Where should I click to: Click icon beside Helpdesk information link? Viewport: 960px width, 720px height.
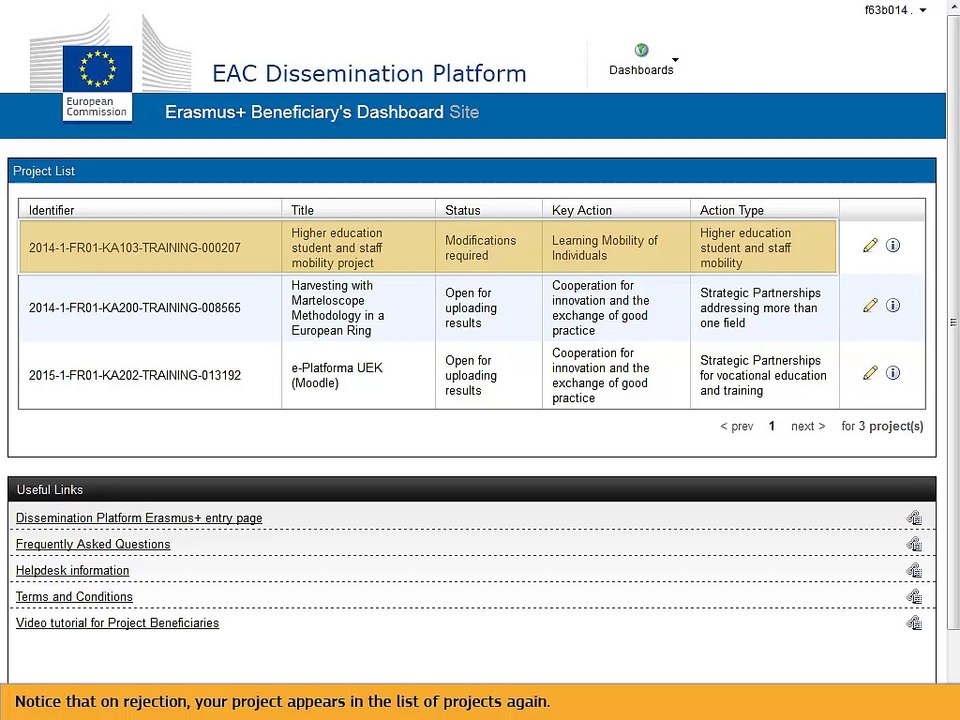click(x=914, y=571)
